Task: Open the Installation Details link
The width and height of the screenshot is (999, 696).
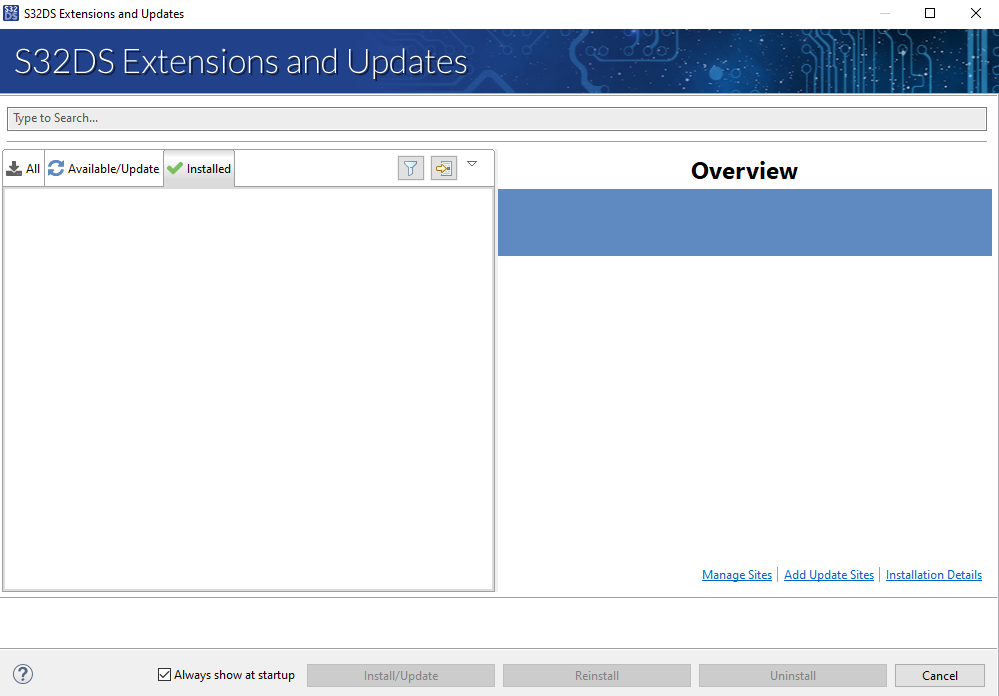Action: [x=934, y=575]
